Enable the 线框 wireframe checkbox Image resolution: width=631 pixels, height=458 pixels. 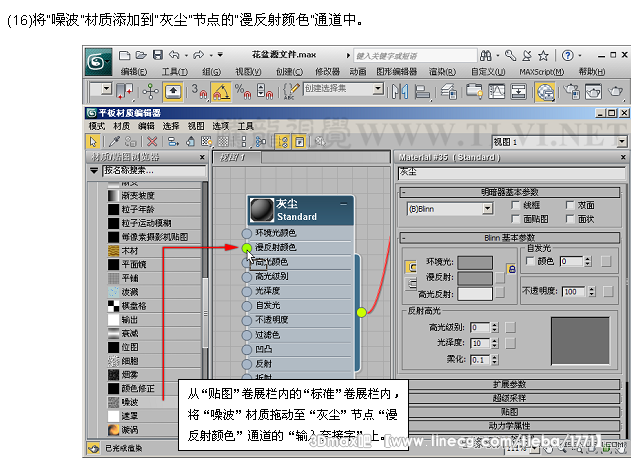(x=515, y=205)
